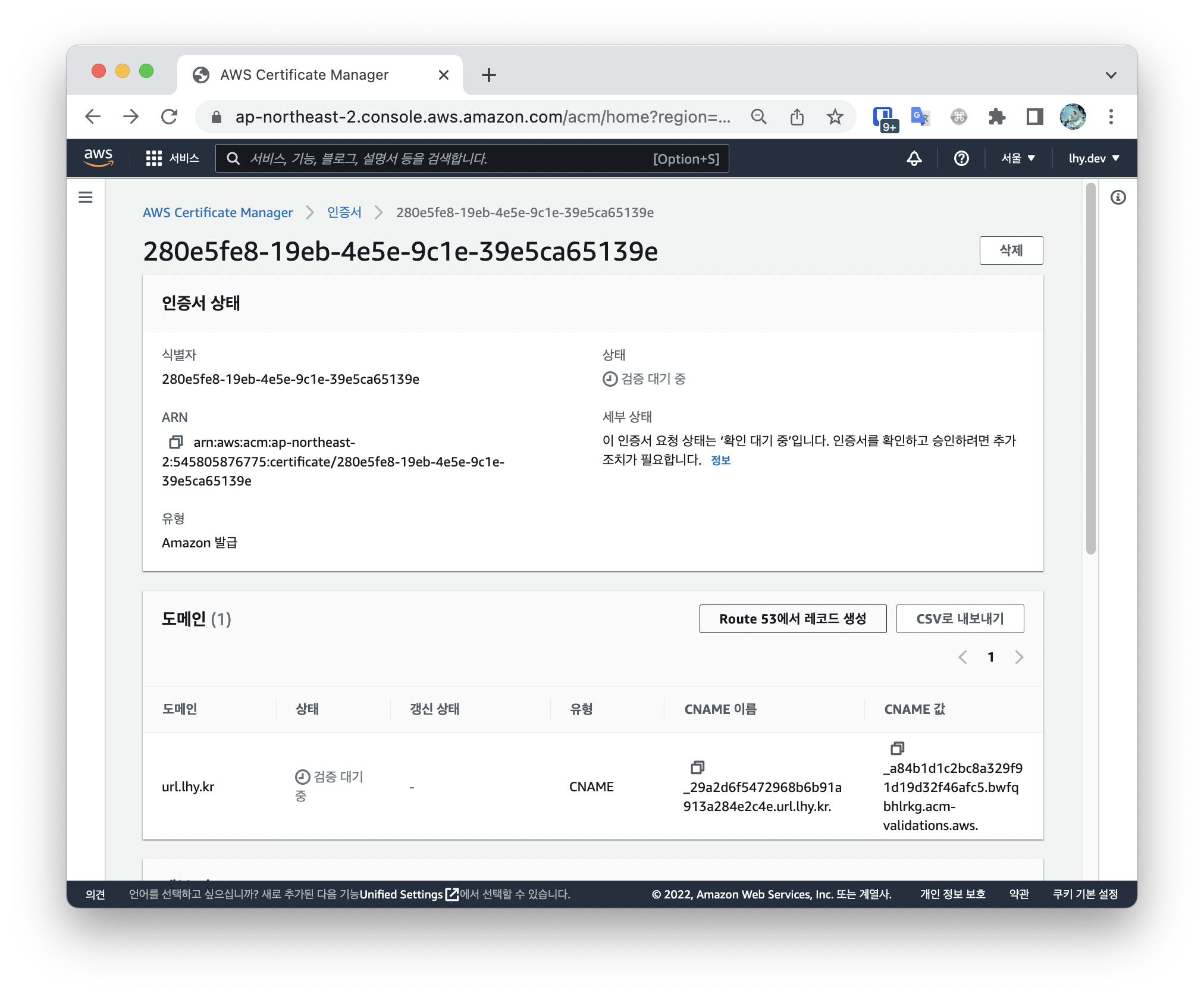Reload the page with the refresh icon
Image resolution: width=1204 pixels, height=996 pixels.
point(170,117)
